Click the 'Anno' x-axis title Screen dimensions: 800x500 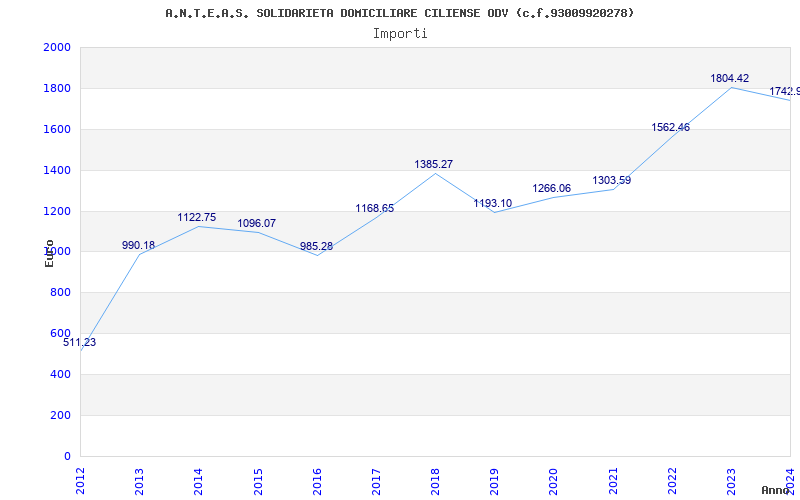click(775, 490)
